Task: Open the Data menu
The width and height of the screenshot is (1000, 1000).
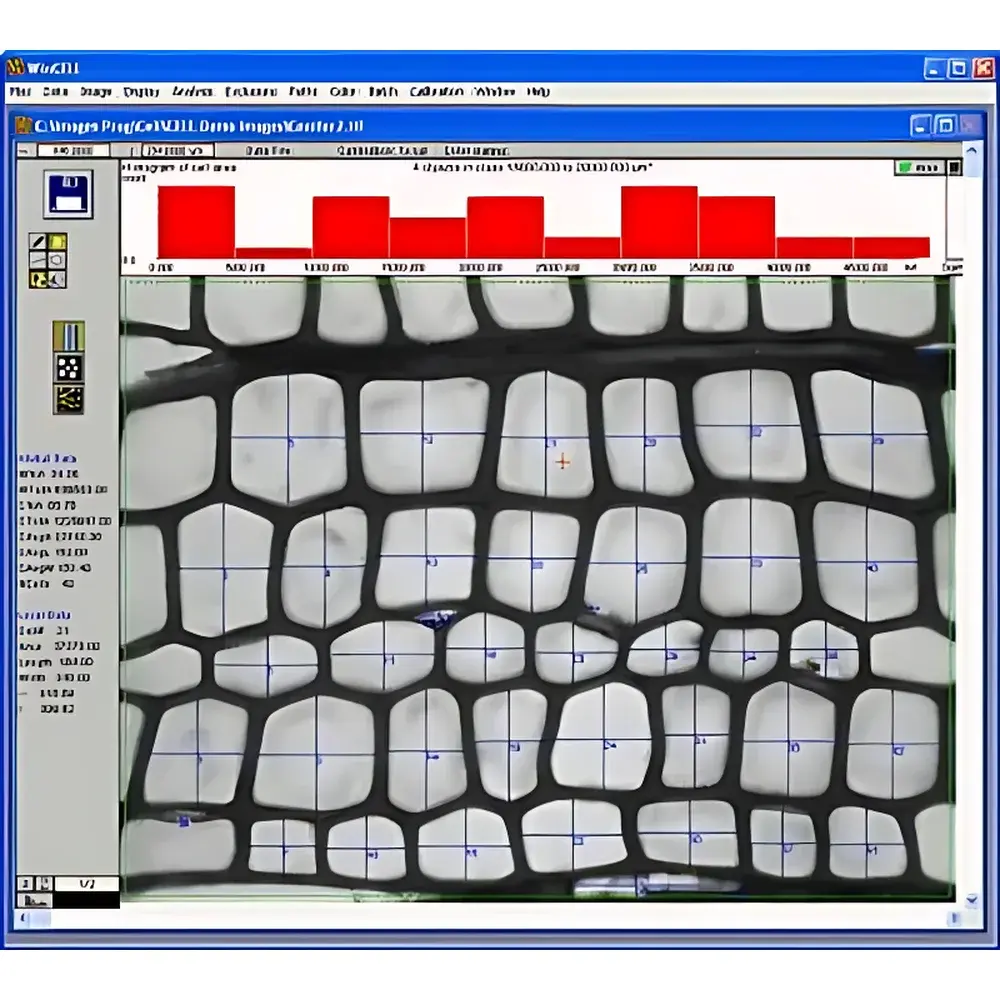Action: (x=55, y=92)
